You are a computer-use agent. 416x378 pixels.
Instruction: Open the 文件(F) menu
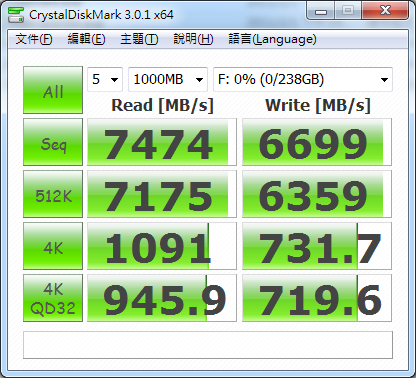pyautogui.click(x=34, y=39)
